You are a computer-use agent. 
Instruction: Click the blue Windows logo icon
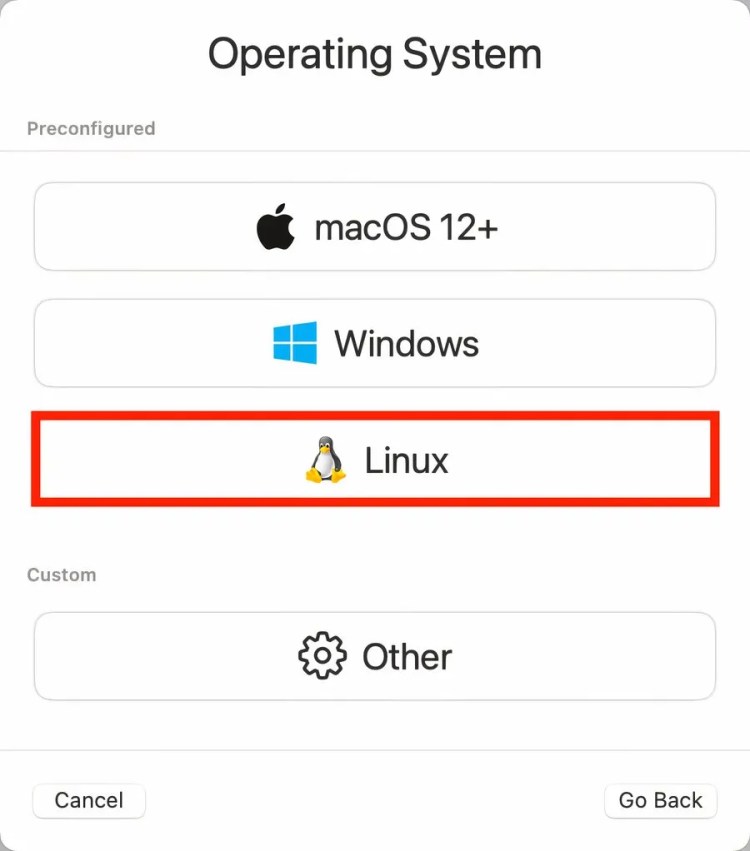[295, 343]
